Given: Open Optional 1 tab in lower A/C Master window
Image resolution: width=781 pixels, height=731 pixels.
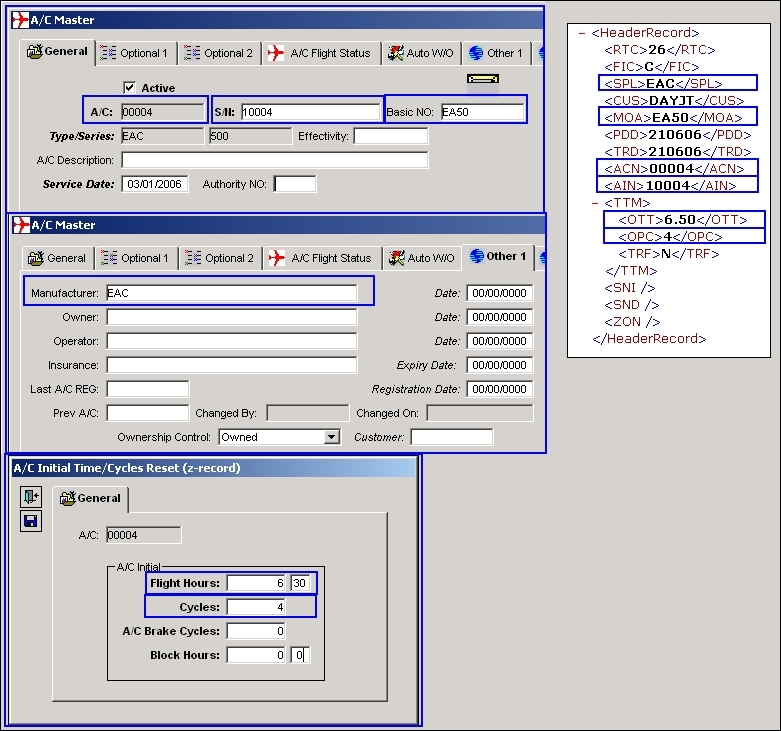Looking at the screenshot, I should click(x=136, y=258).
